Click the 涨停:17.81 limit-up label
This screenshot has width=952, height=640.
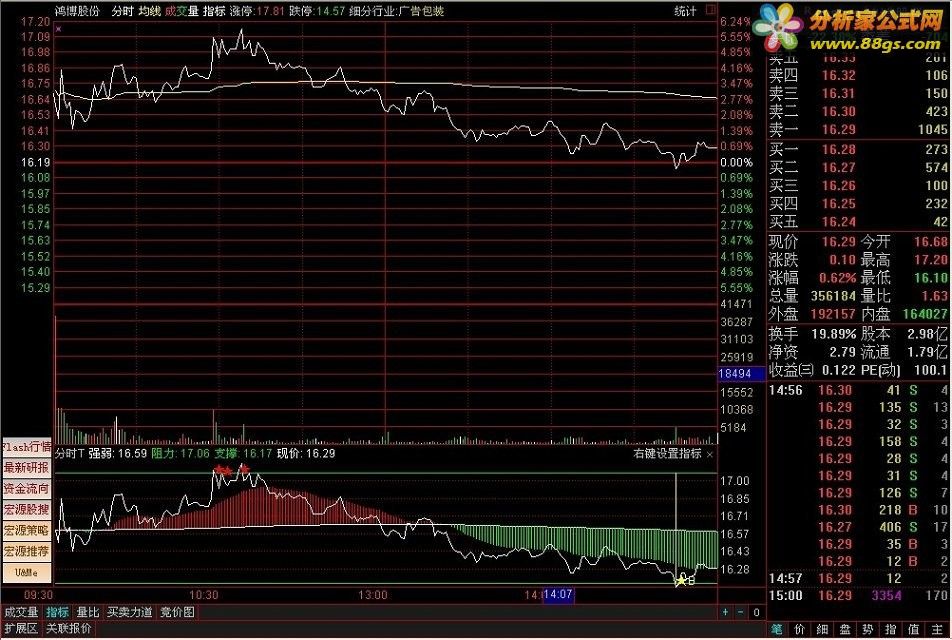[x=257, y=11]
